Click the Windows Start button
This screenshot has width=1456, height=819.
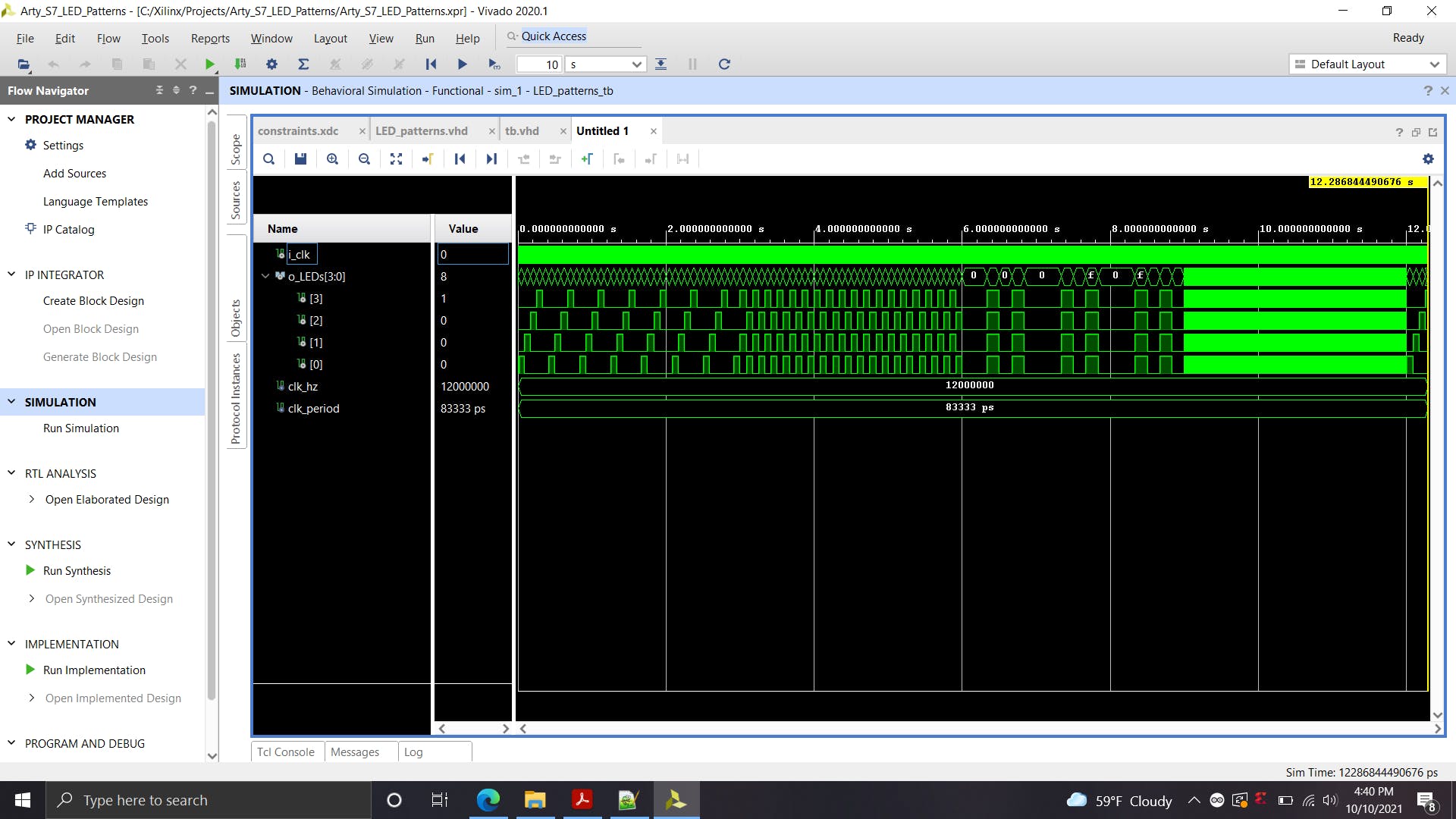point(23,800)
